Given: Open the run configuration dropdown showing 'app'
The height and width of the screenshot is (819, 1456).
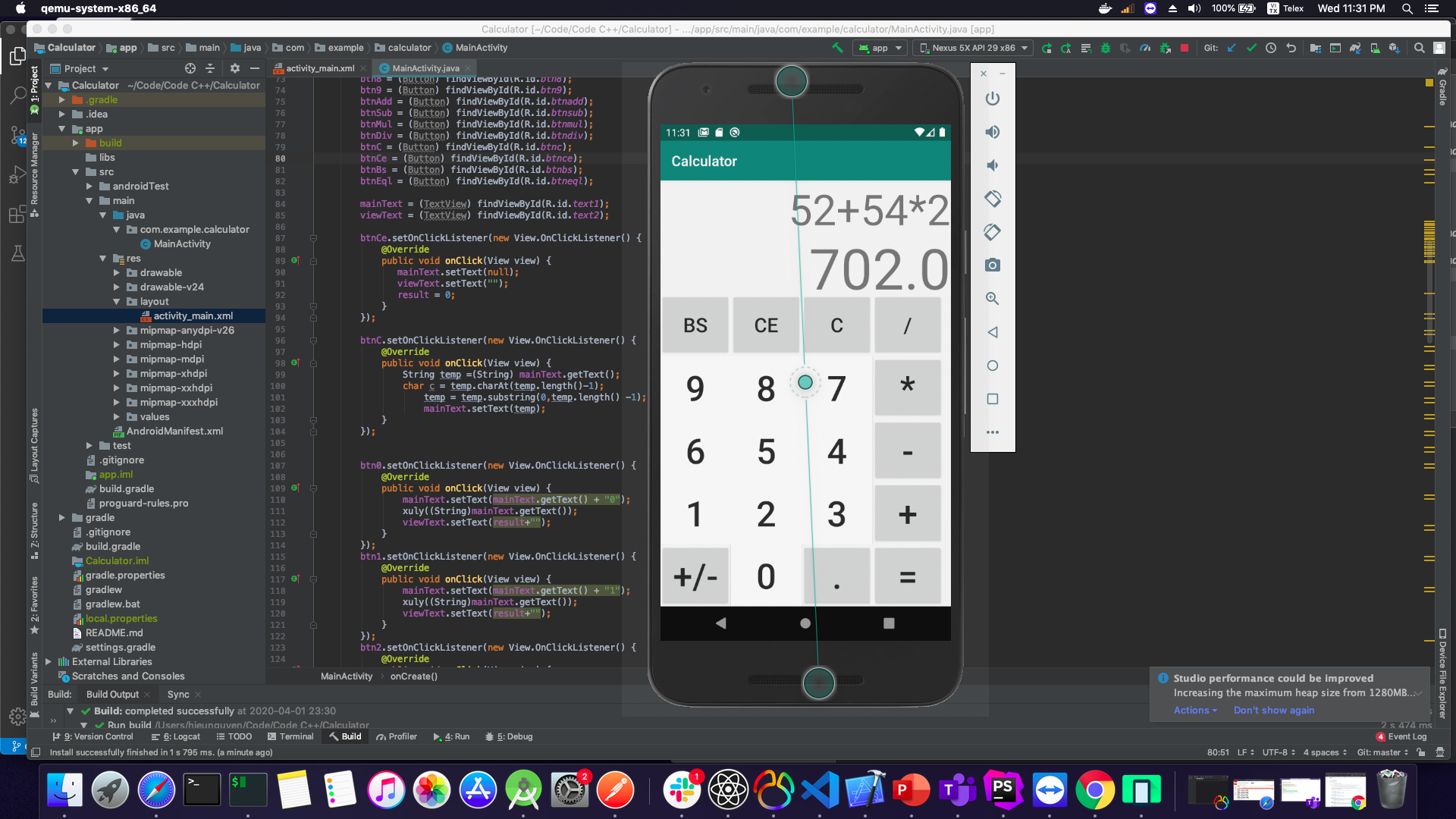Looking at the screenshot, I should click(880, 48).
